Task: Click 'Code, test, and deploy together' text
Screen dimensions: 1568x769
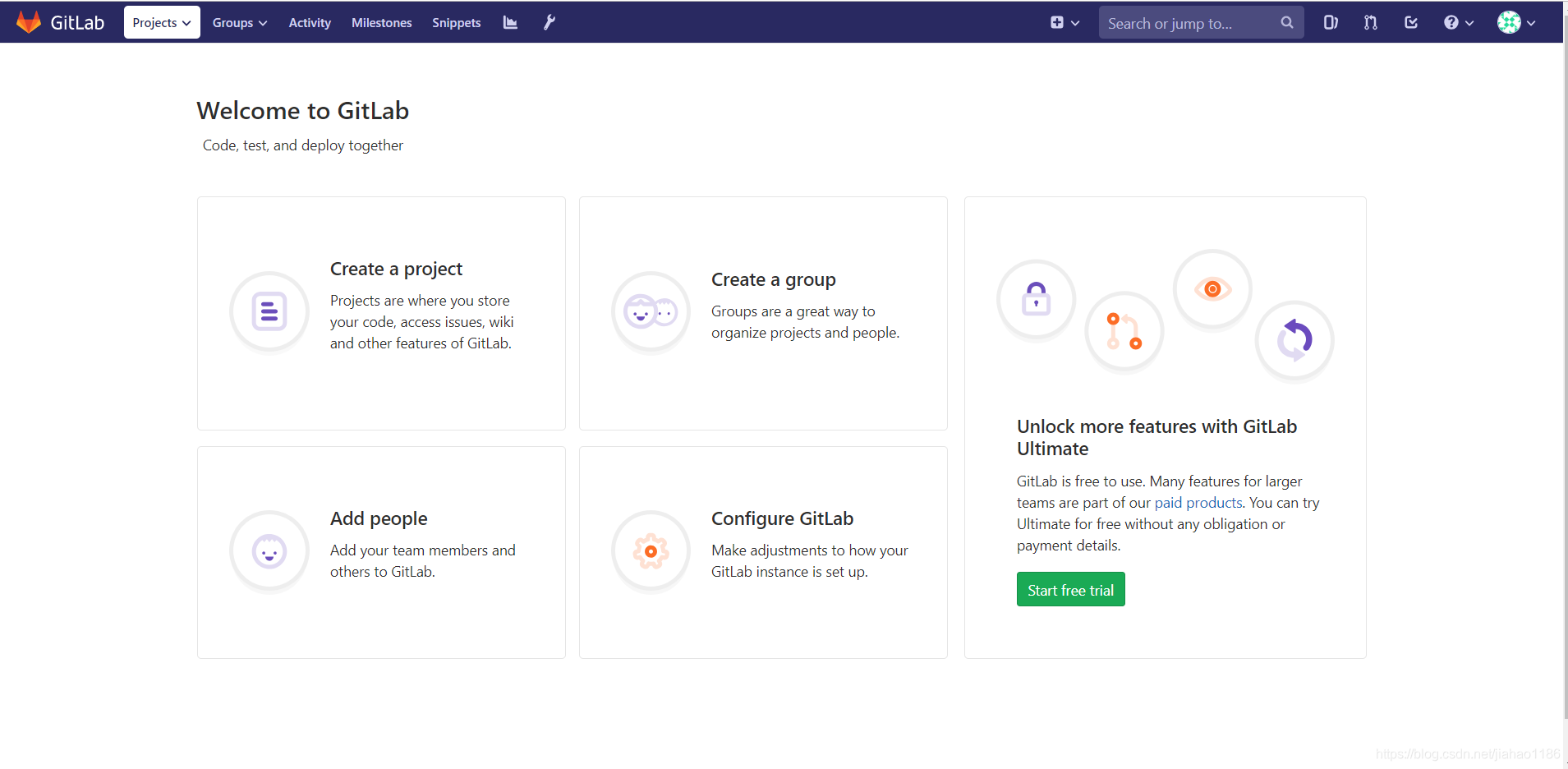Action: (303, 145)
